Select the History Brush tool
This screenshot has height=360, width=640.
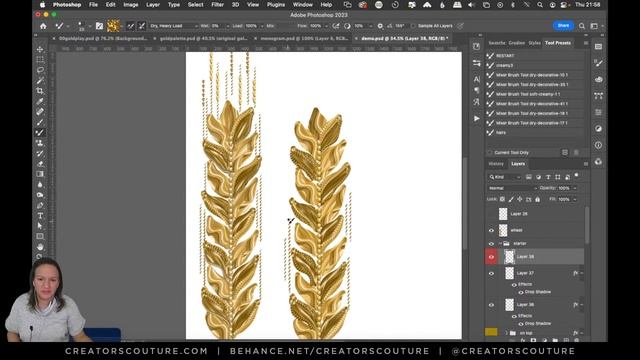click(x=40, y=153)
